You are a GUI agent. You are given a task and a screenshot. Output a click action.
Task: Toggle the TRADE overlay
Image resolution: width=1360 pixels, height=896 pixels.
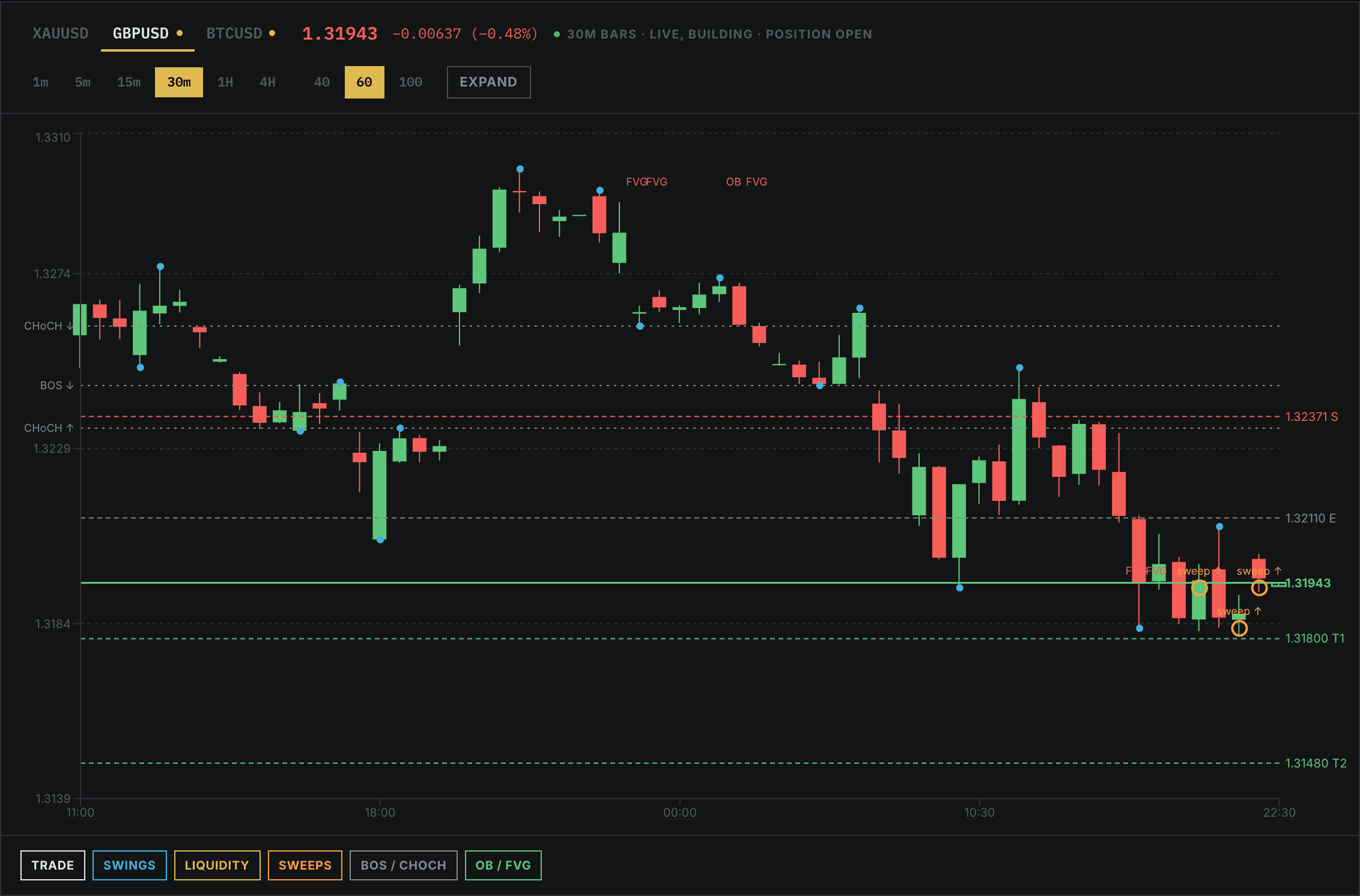click(x=53, y=865)
